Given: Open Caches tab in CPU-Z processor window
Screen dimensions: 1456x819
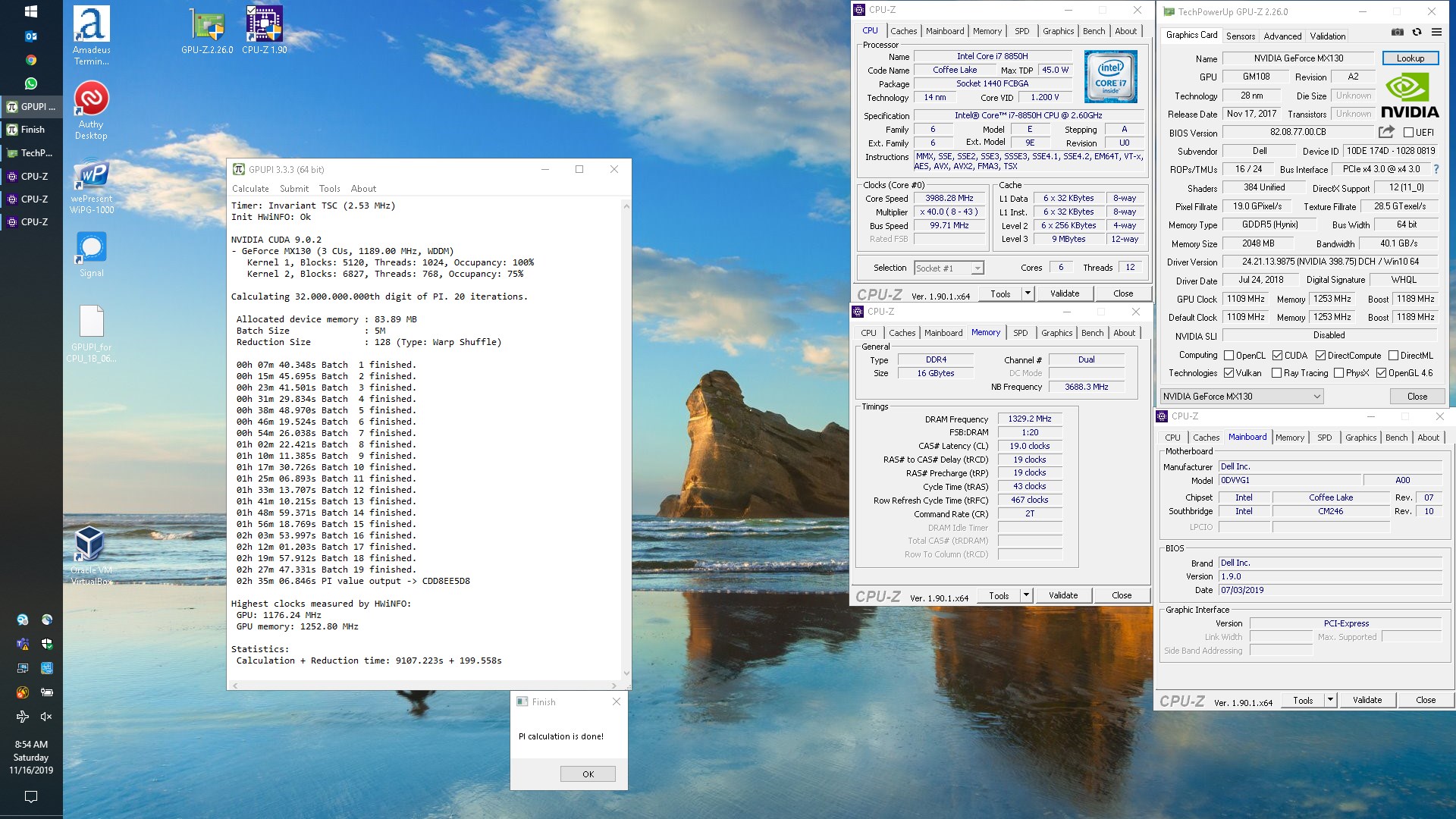Looking at the screenshot, I should [x=903, y=31].
